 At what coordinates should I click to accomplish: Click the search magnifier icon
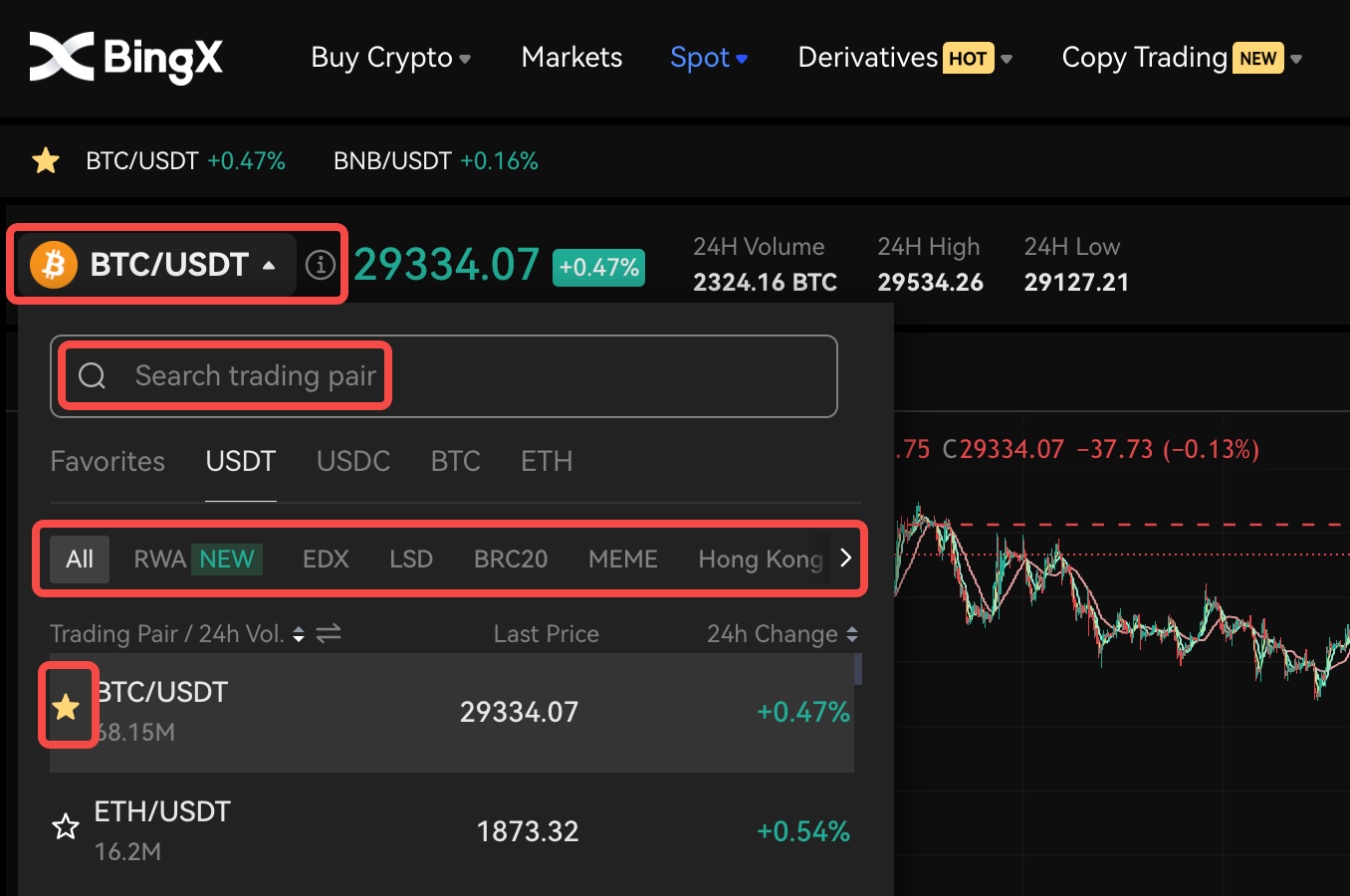93,375
